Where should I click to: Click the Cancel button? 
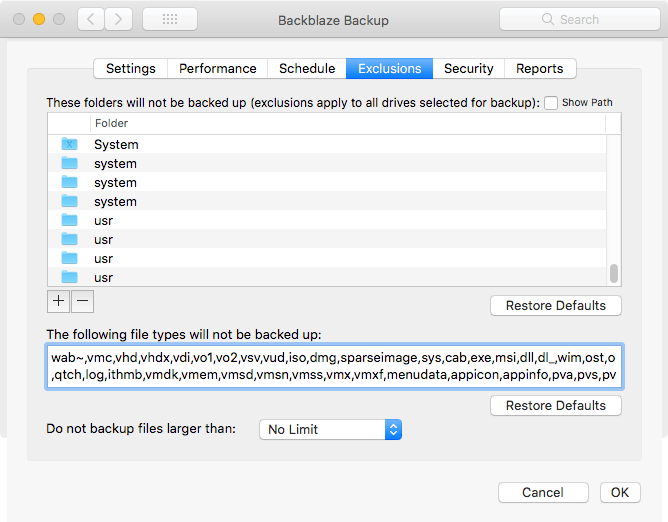point(543,493)
